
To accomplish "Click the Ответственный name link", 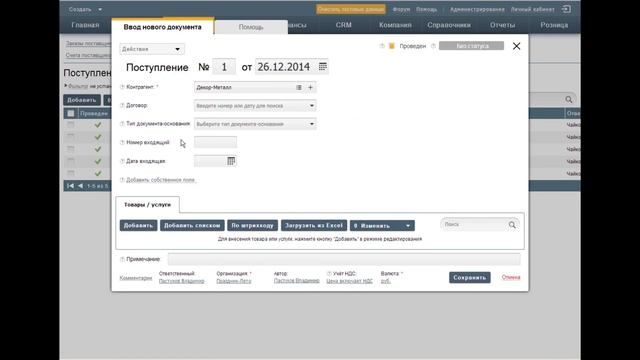I will tap(182, 281).
